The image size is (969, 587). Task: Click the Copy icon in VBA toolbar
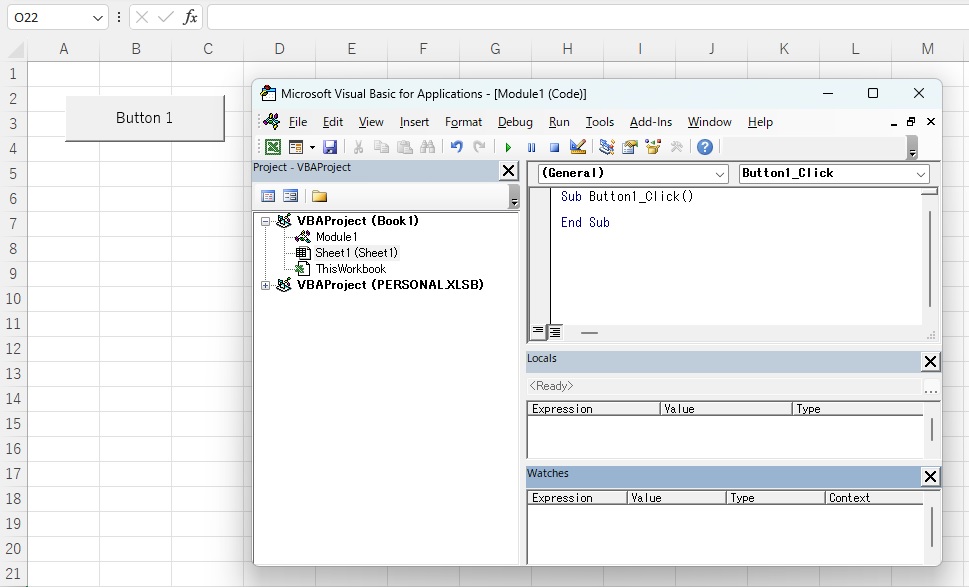click(x=381, y=147)
